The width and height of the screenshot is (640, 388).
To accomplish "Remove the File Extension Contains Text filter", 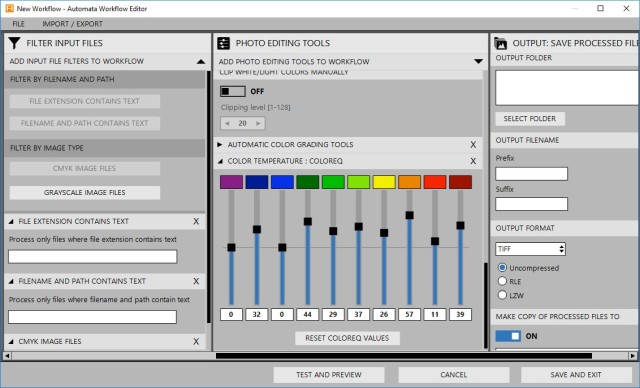I will point(196,221).
